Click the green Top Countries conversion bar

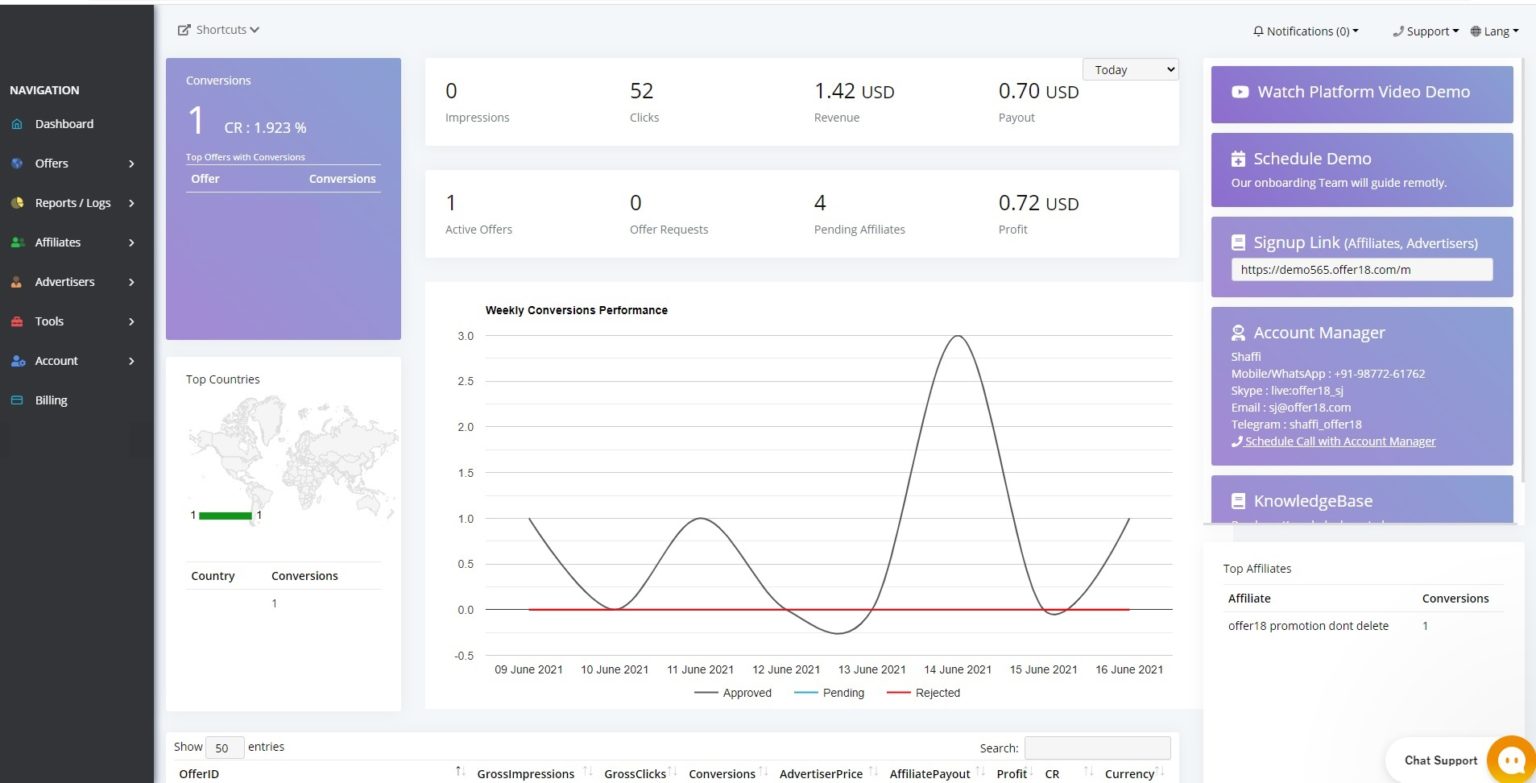(x=224, y=516)
